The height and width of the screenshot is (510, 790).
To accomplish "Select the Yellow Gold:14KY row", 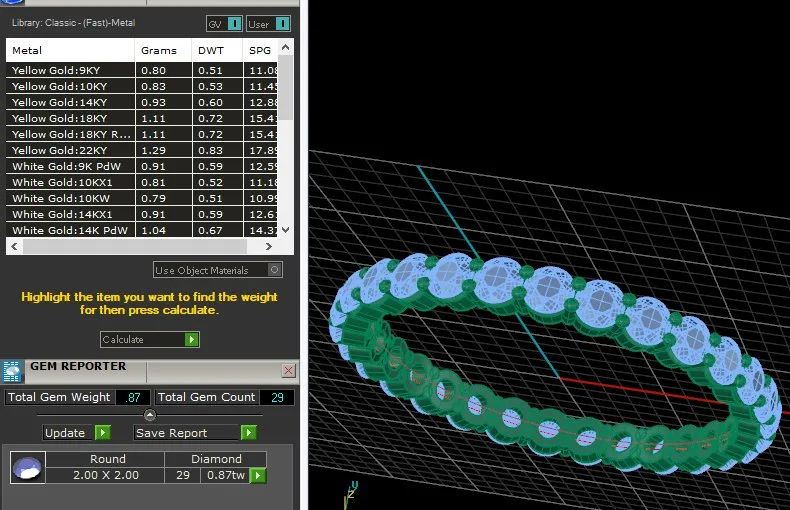I will [x=142, y=102].
